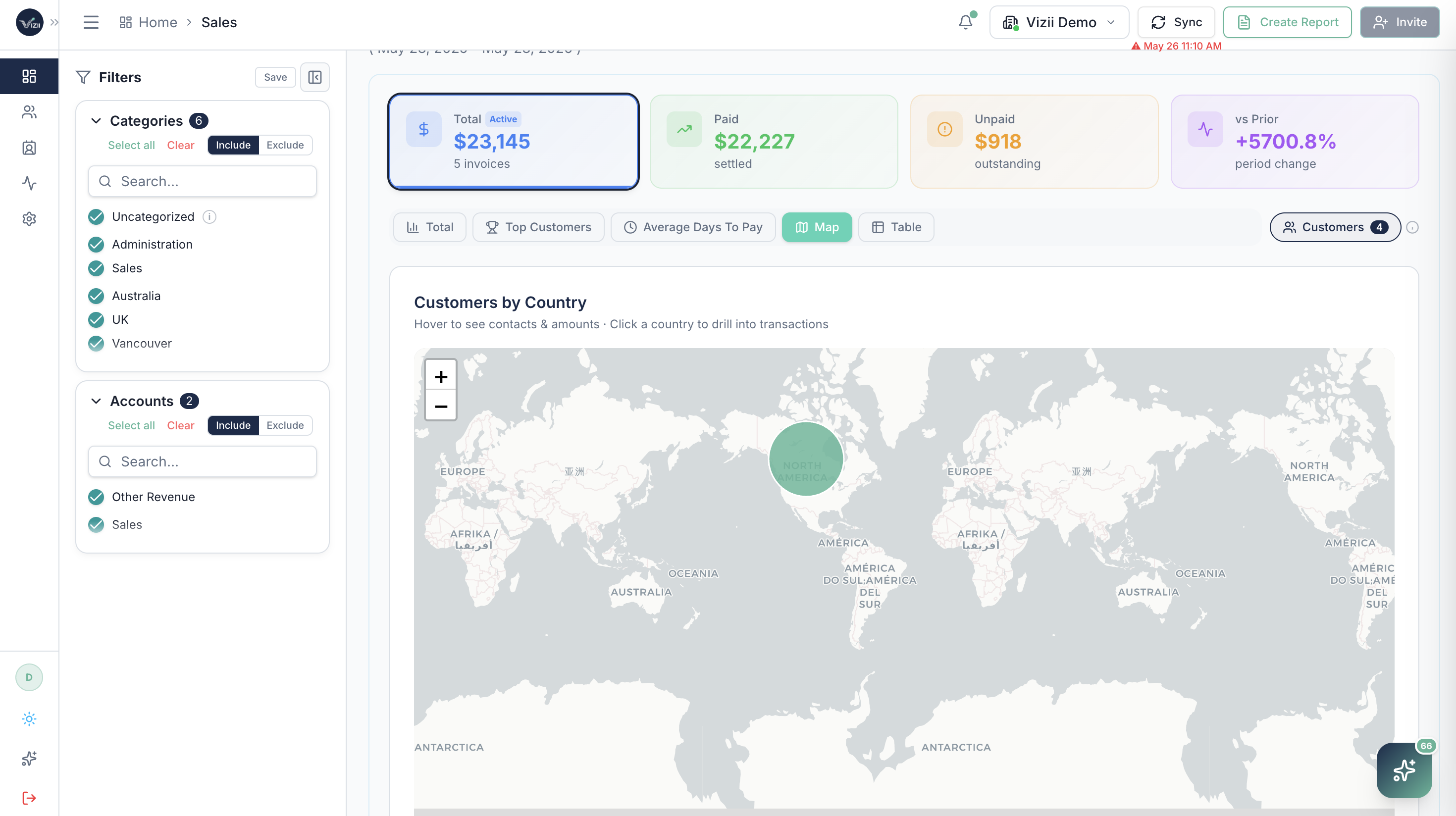The height and width of the screenshot is (816, 1456).
Task: Switch to Top Customers tab
Action: point(538,227)
